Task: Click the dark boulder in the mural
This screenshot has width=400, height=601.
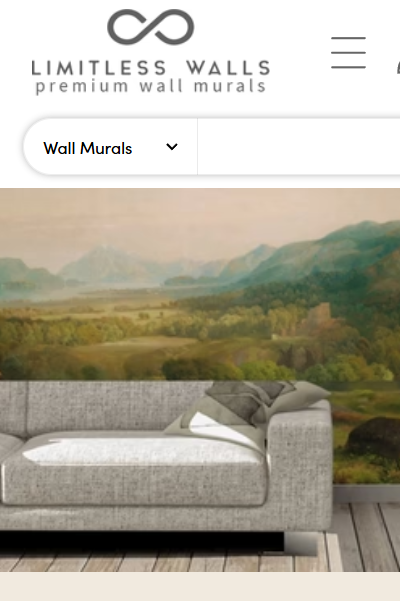Action: click(374, 437)
